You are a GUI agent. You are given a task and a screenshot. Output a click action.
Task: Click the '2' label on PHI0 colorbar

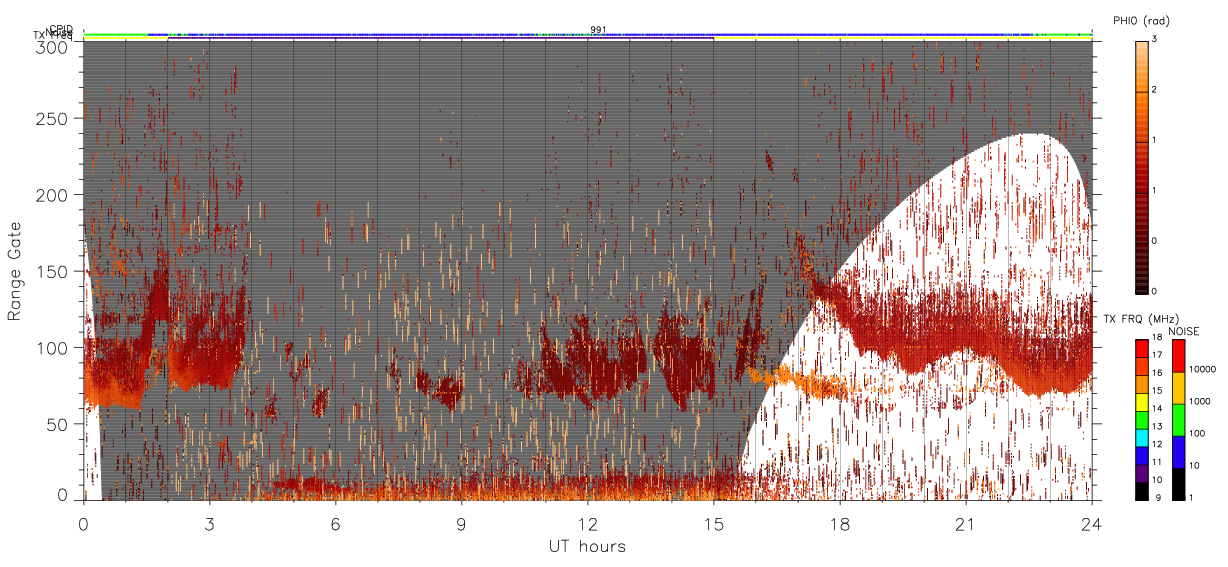[1156, 90]
